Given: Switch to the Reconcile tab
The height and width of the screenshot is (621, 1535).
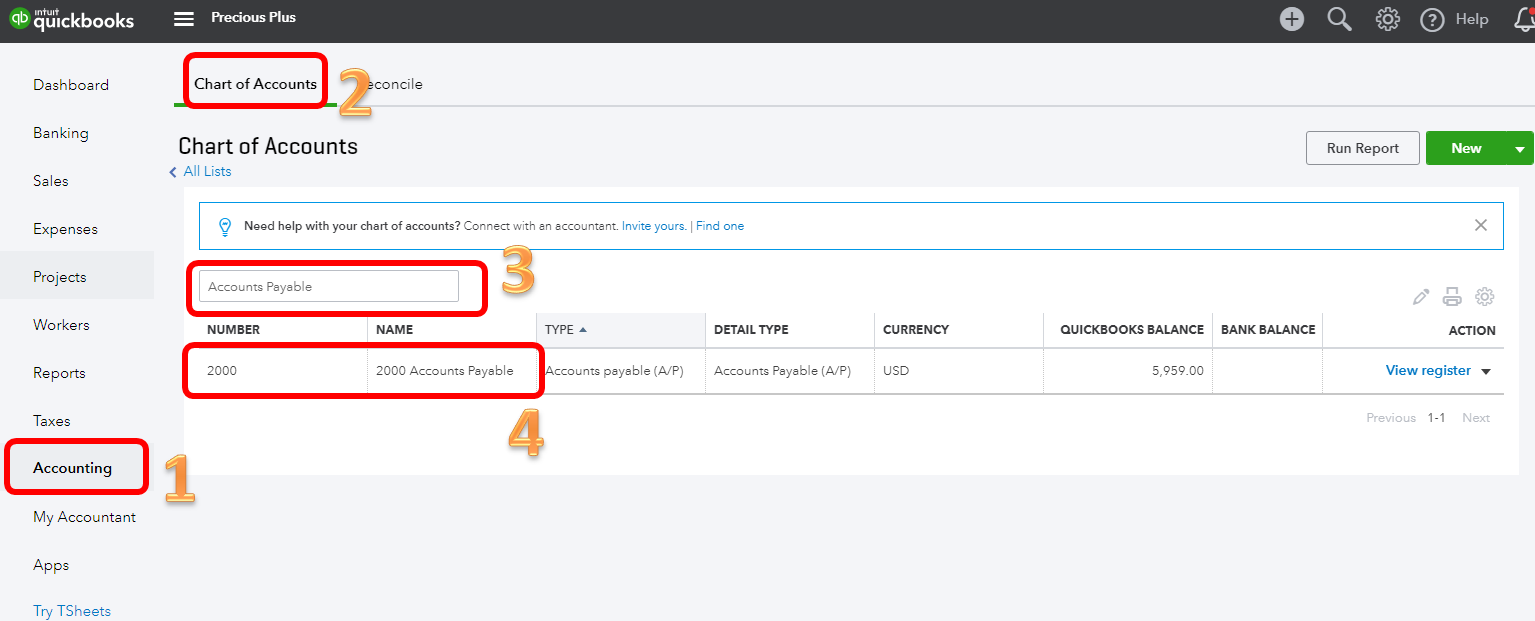Looking at the screenshot, I should [393, 85].
